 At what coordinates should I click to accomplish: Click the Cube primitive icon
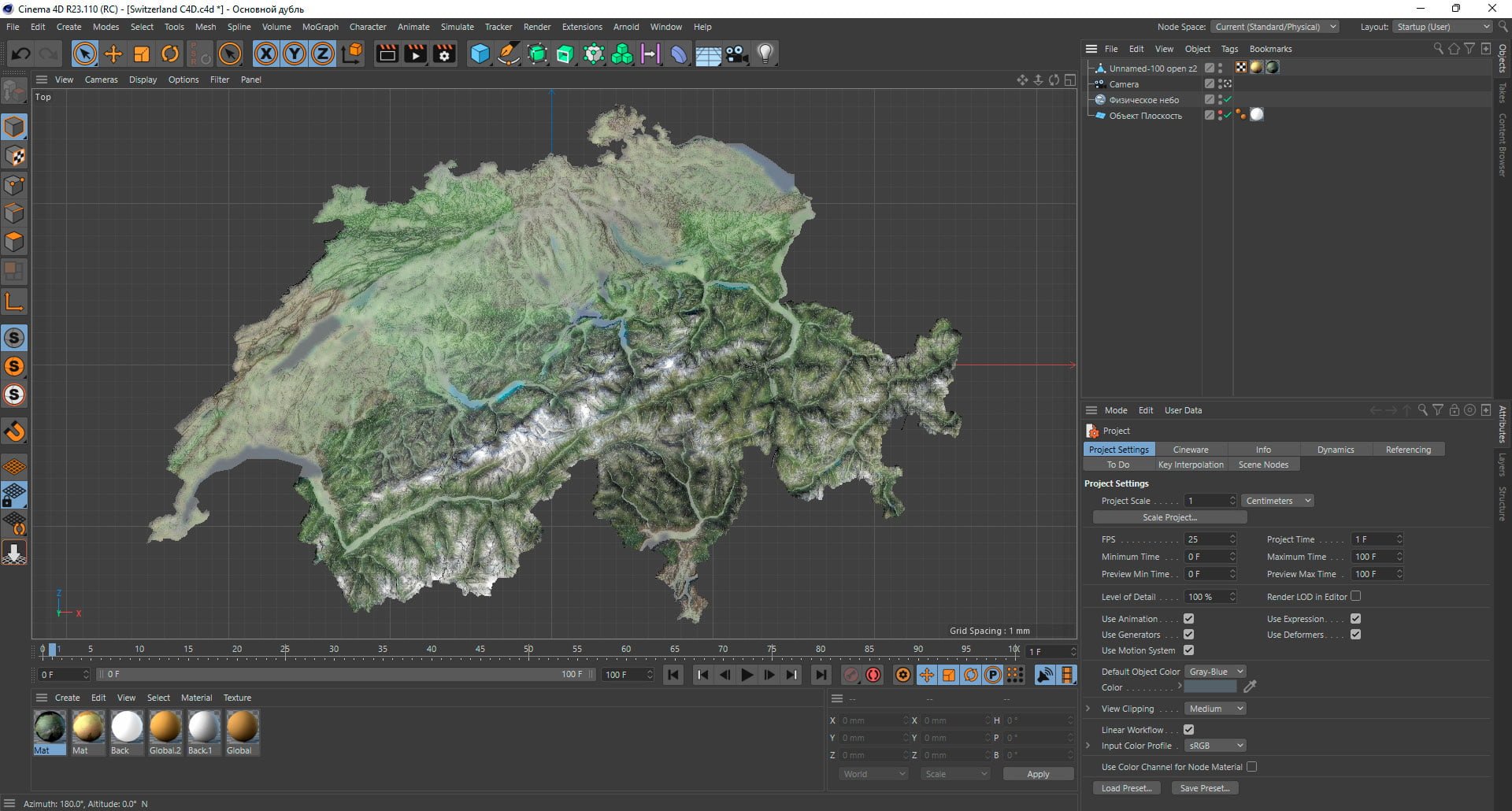[x=480, y=54]
